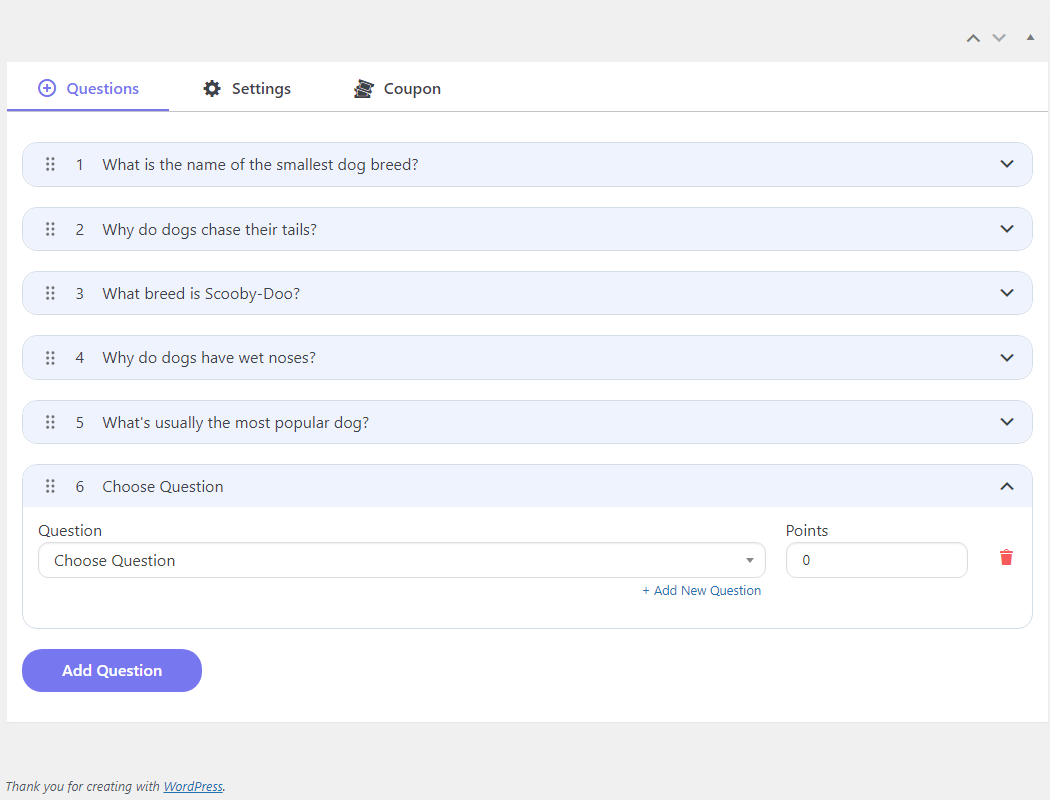Expand question 1 about smallest dog breed
The image size is (1050, 800).
[1007, 164]
